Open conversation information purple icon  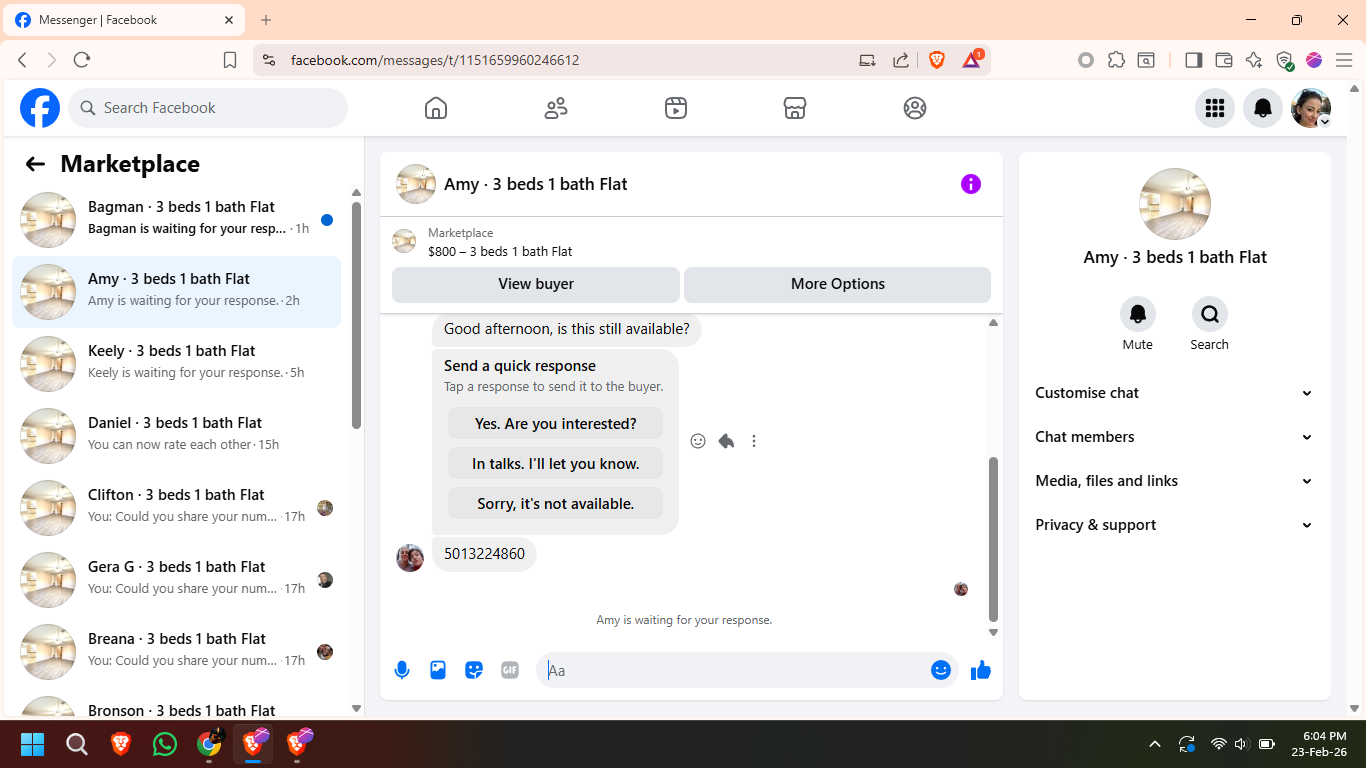(x=971, y=184)
